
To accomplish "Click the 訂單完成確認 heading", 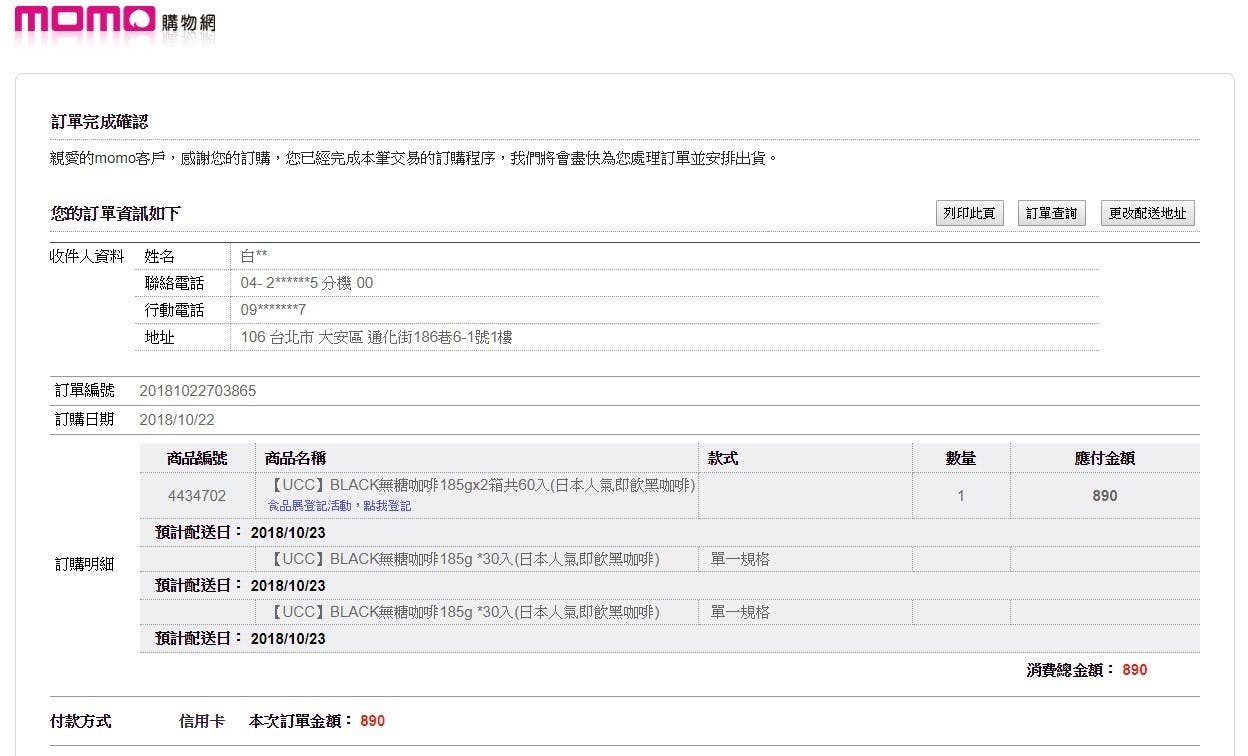I will [x=99, y=122].
